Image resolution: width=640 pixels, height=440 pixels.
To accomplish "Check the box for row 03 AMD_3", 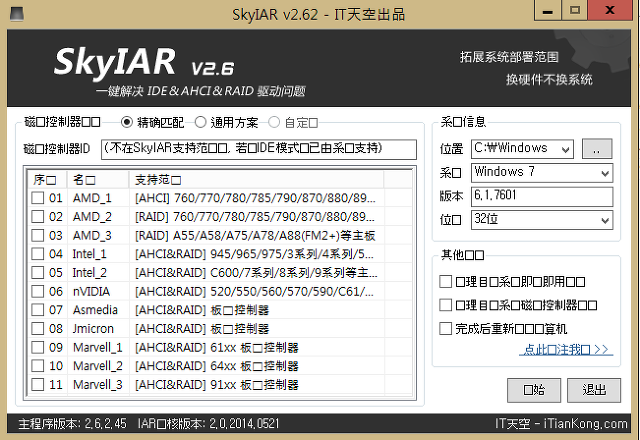I will [38, 235].
